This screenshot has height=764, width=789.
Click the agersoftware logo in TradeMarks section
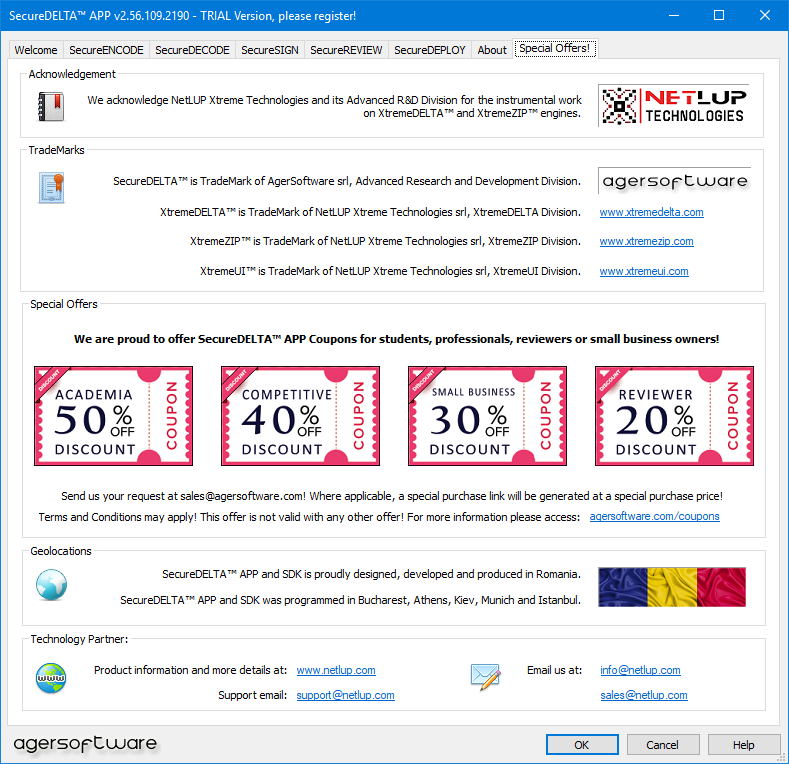pos(674,181)
